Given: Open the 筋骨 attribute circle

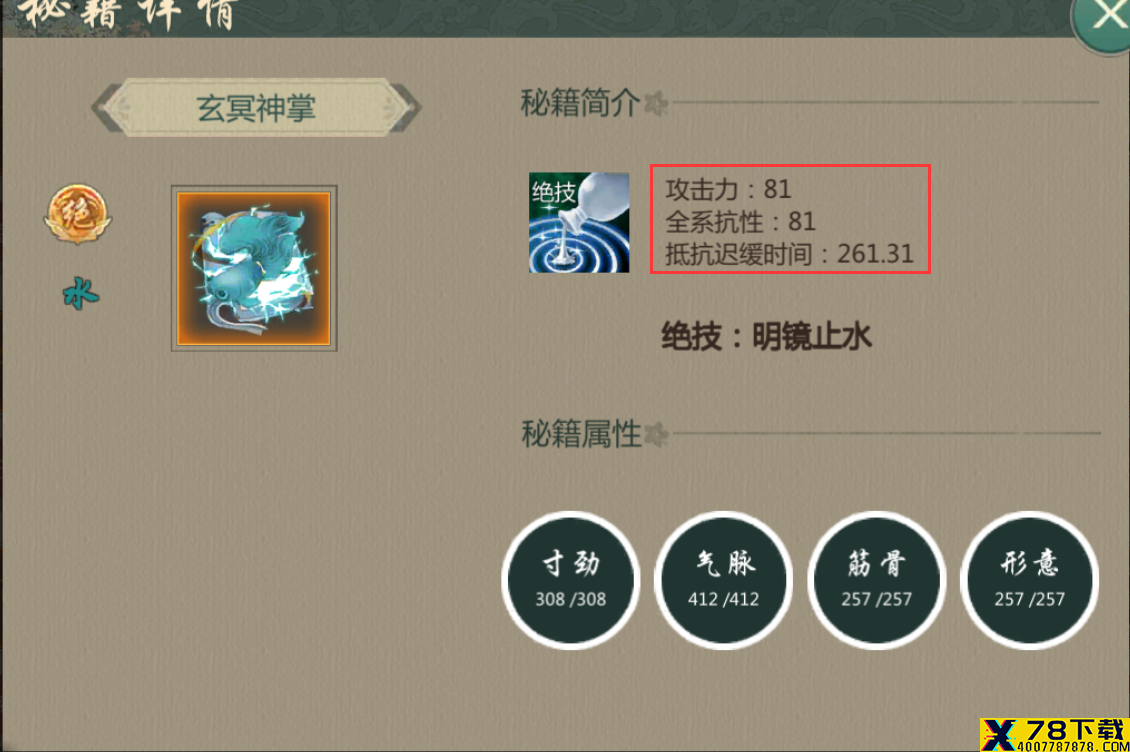Looking at the screenshot, I should pos(876,580).
